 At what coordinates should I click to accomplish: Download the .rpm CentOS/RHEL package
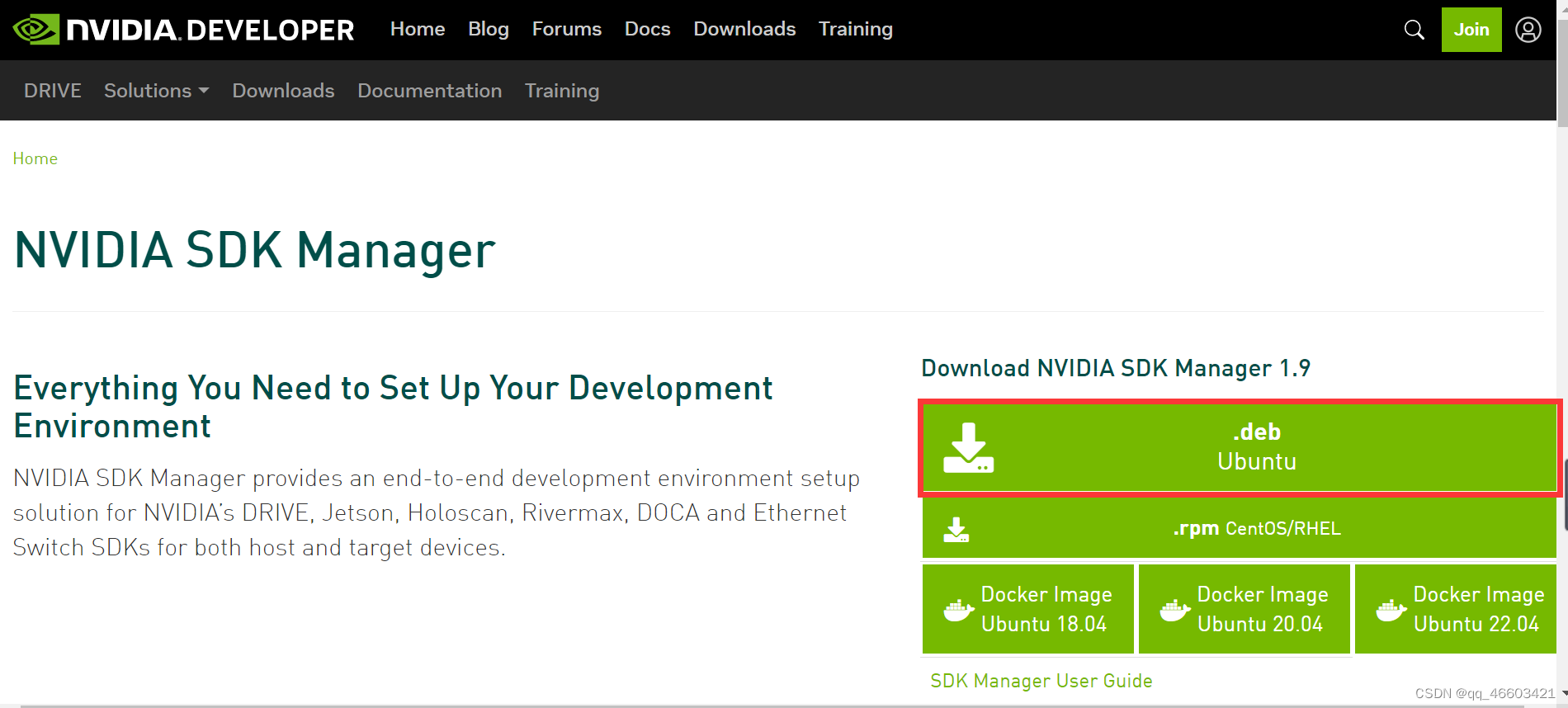[x=1240, y=529]
